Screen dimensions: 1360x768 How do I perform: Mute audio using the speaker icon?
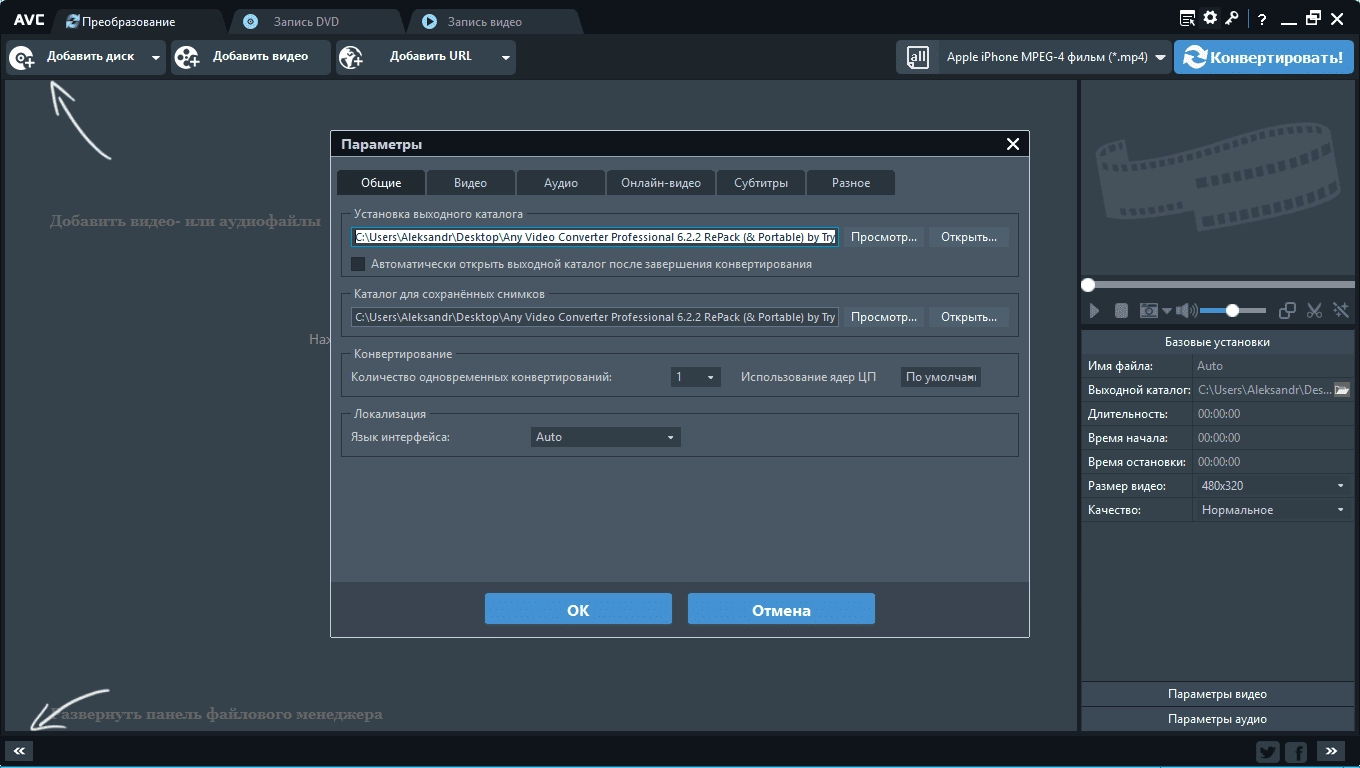(x=1186, y=311)
